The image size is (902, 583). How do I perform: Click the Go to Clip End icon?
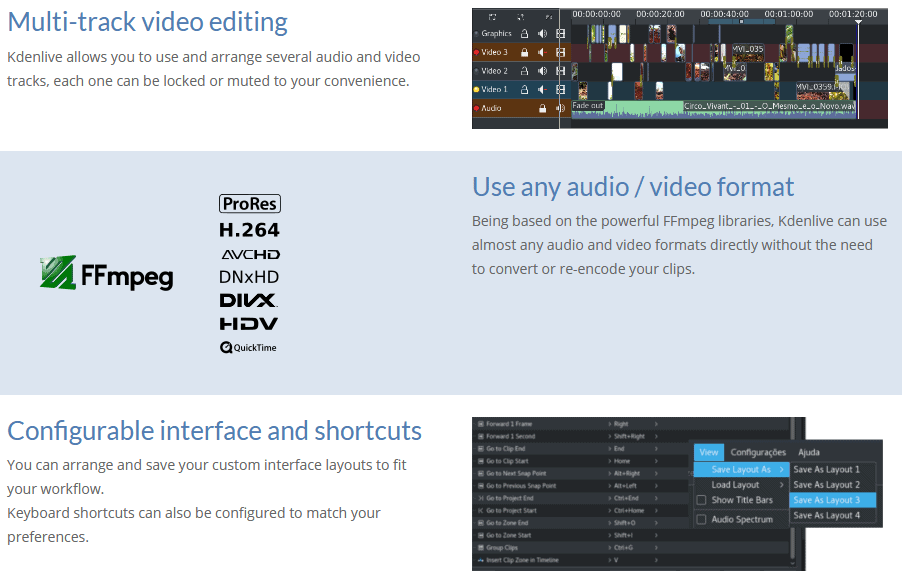tap(481, 449)
